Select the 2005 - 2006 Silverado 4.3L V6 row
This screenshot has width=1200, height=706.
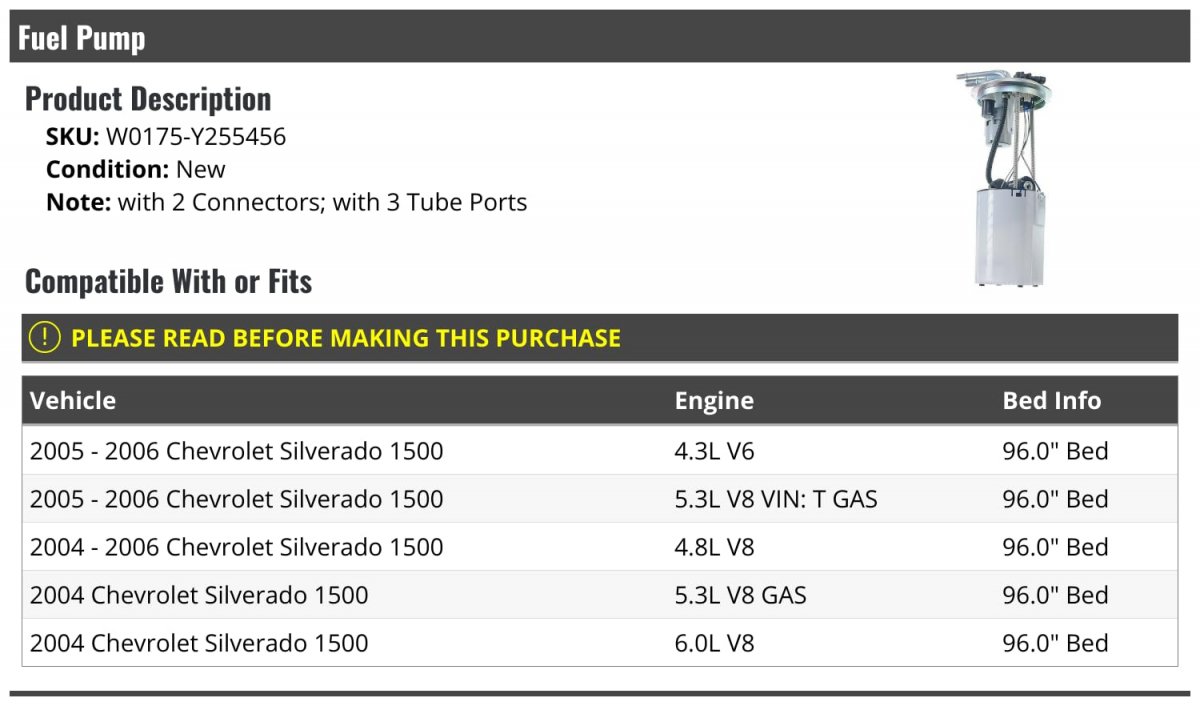pos(600,451)
